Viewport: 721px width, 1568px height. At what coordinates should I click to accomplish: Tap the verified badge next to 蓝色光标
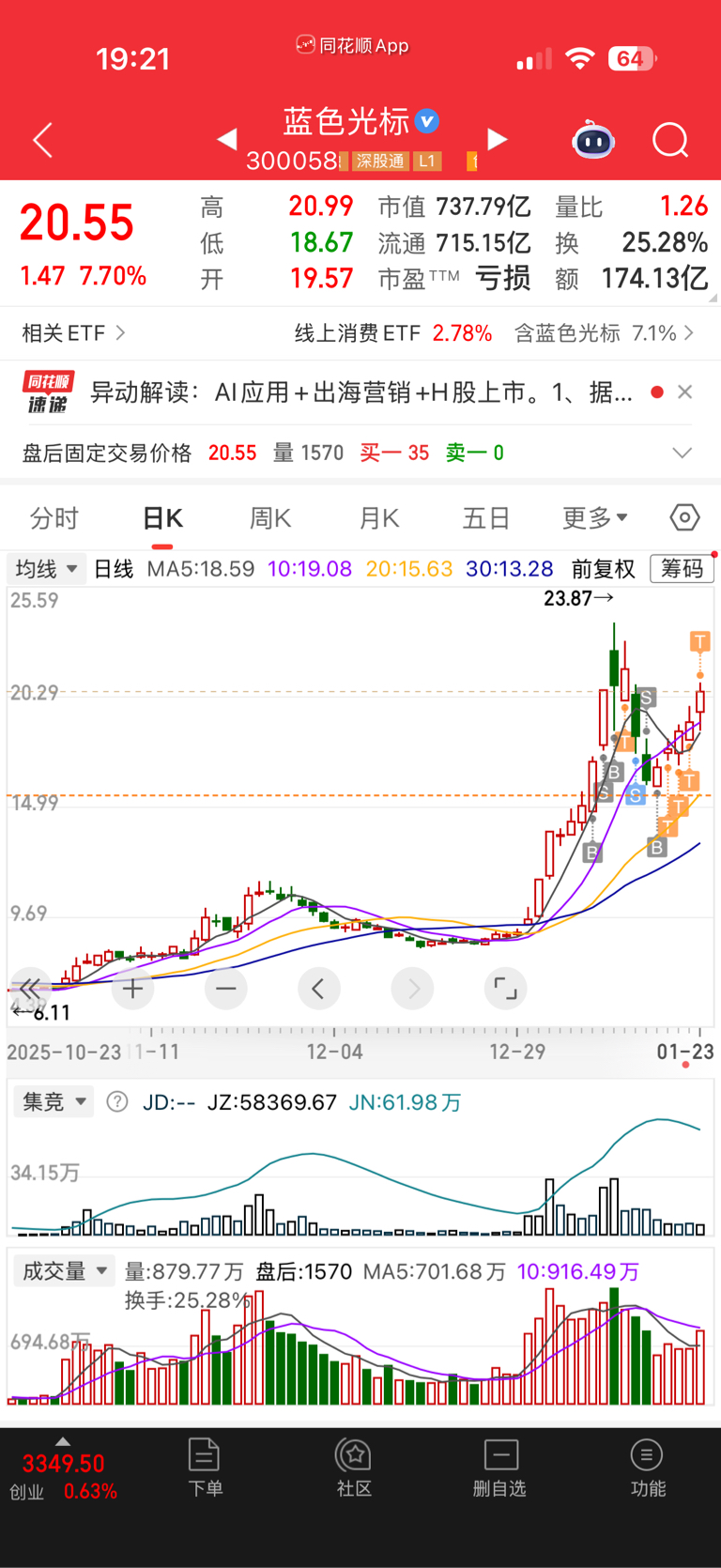click(427, 121)
